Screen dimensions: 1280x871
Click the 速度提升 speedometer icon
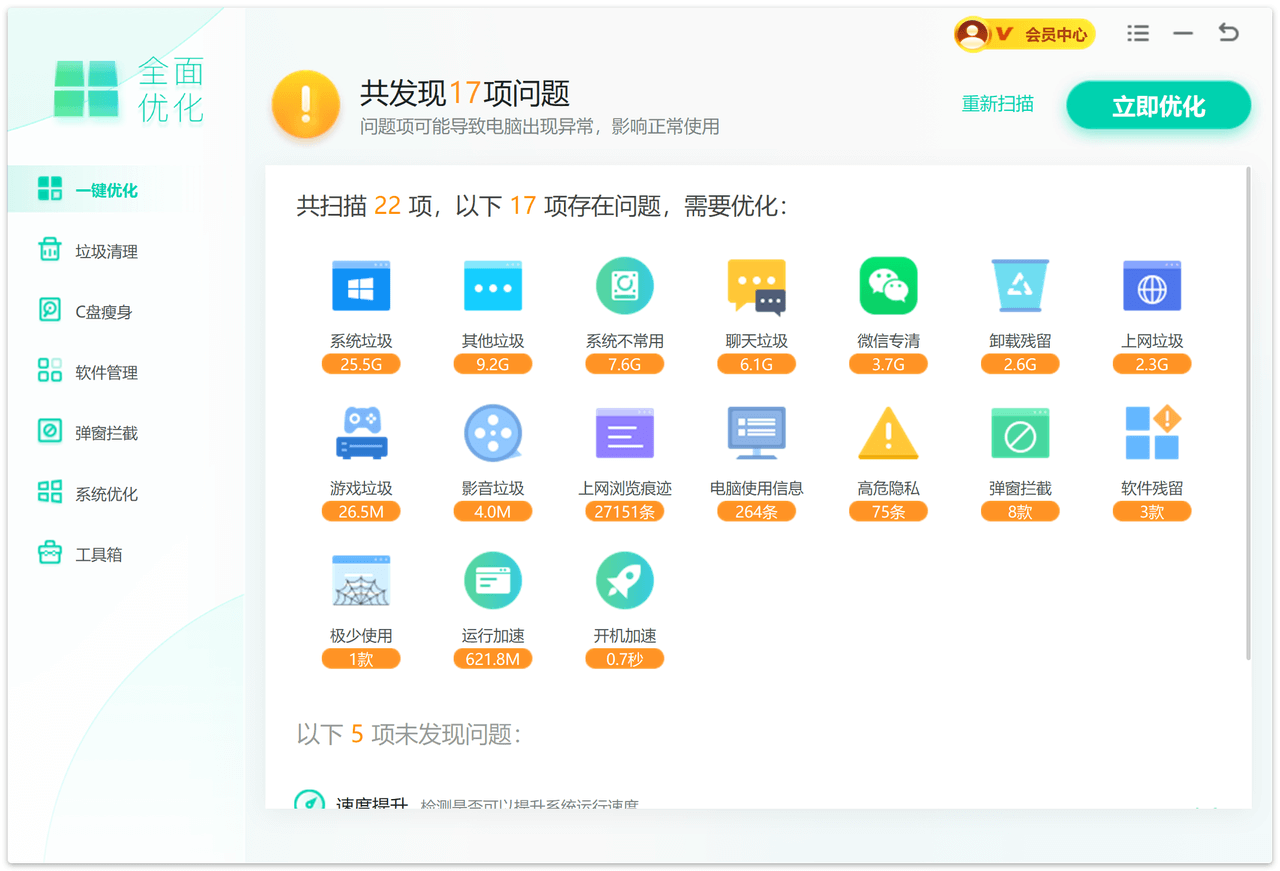310,802
